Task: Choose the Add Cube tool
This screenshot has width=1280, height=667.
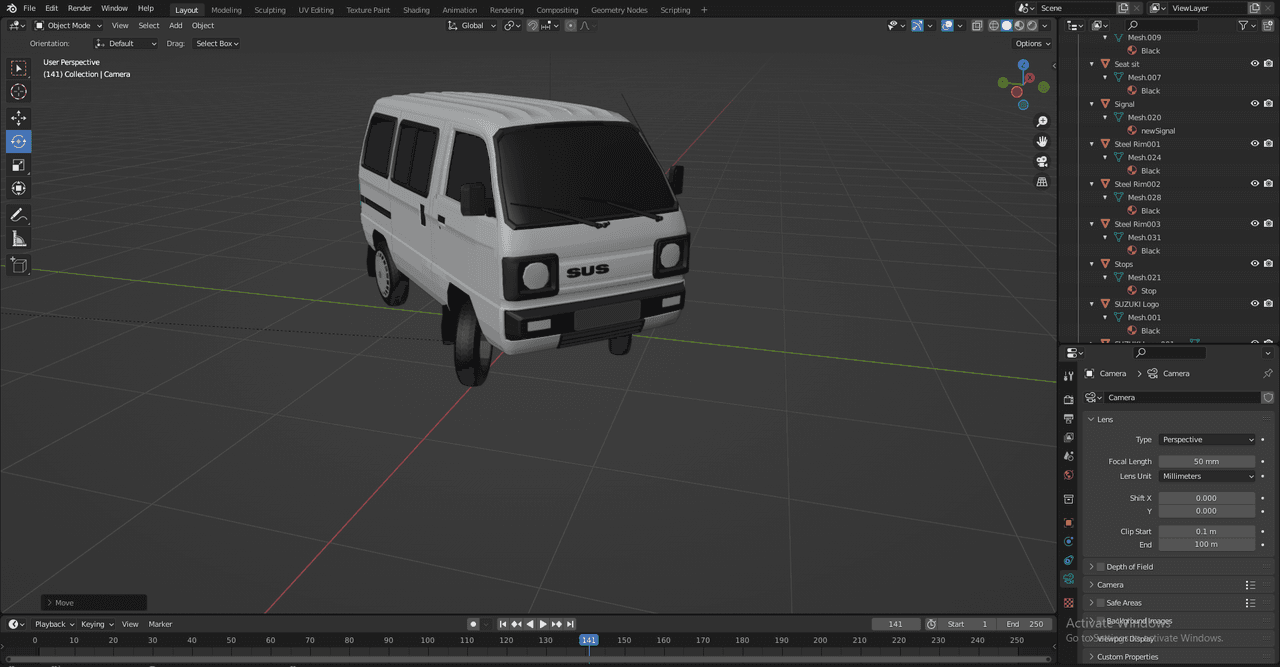Action: coord(19,265)
